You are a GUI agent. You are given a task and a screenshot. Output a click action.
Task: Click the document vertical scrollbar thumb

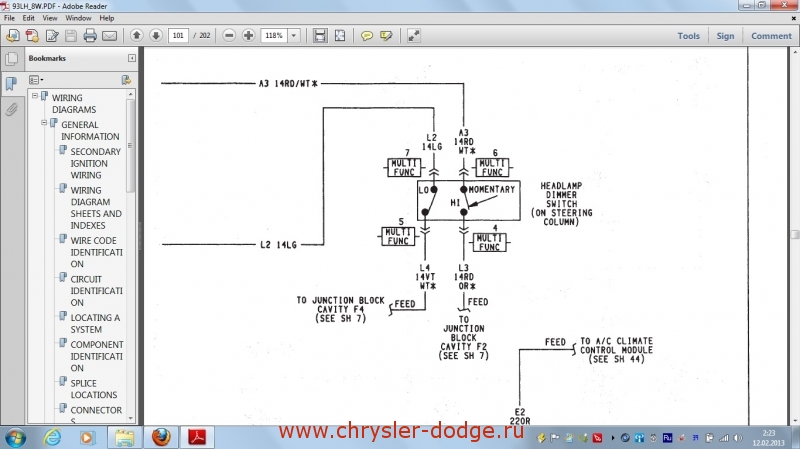tap(795, 235)
